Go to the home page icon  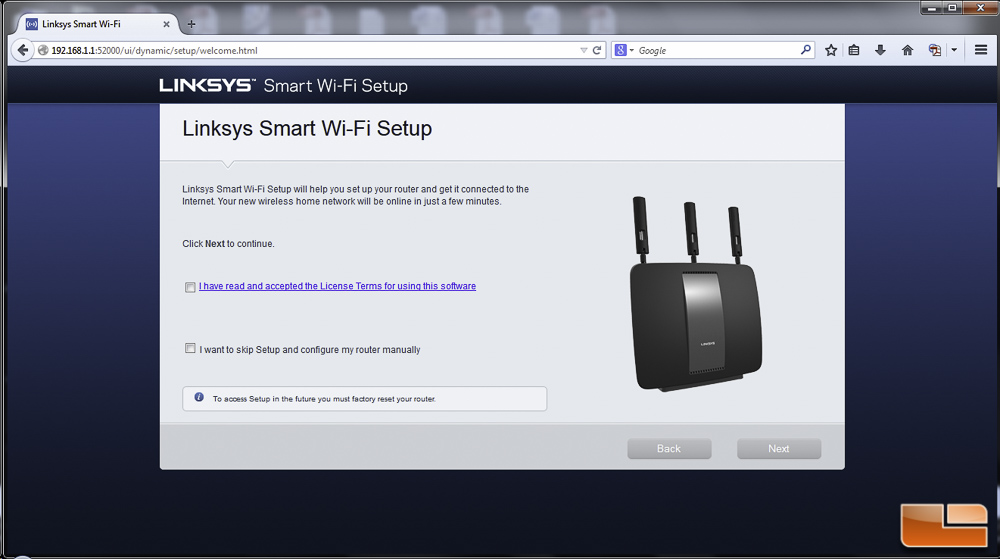(x=907, y=50)
